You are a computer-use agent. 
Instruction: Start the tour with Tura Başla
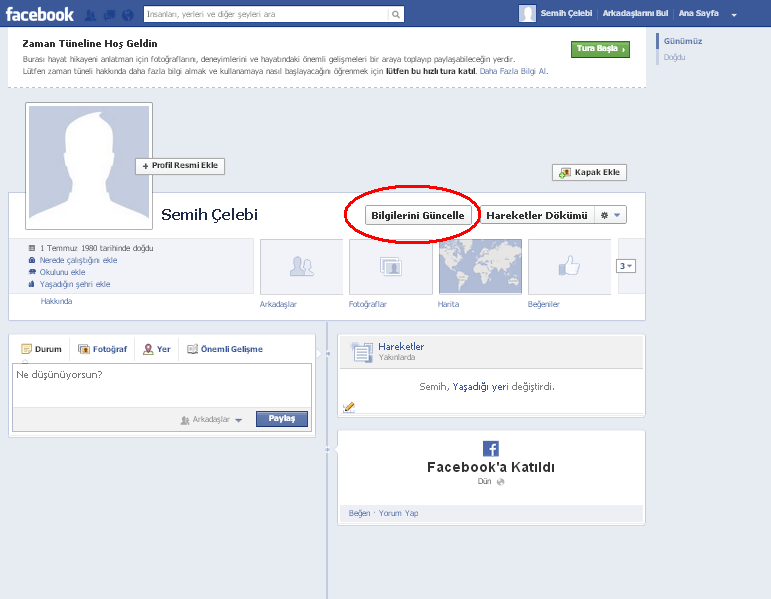600,49
